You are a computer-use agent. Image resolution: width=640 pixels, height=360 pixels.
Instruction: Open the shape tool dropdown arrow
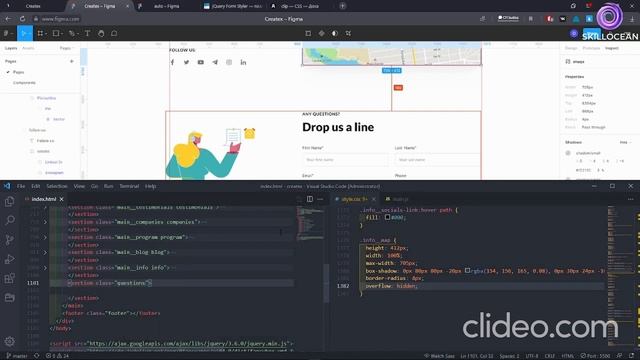click(x=62, y=33)
